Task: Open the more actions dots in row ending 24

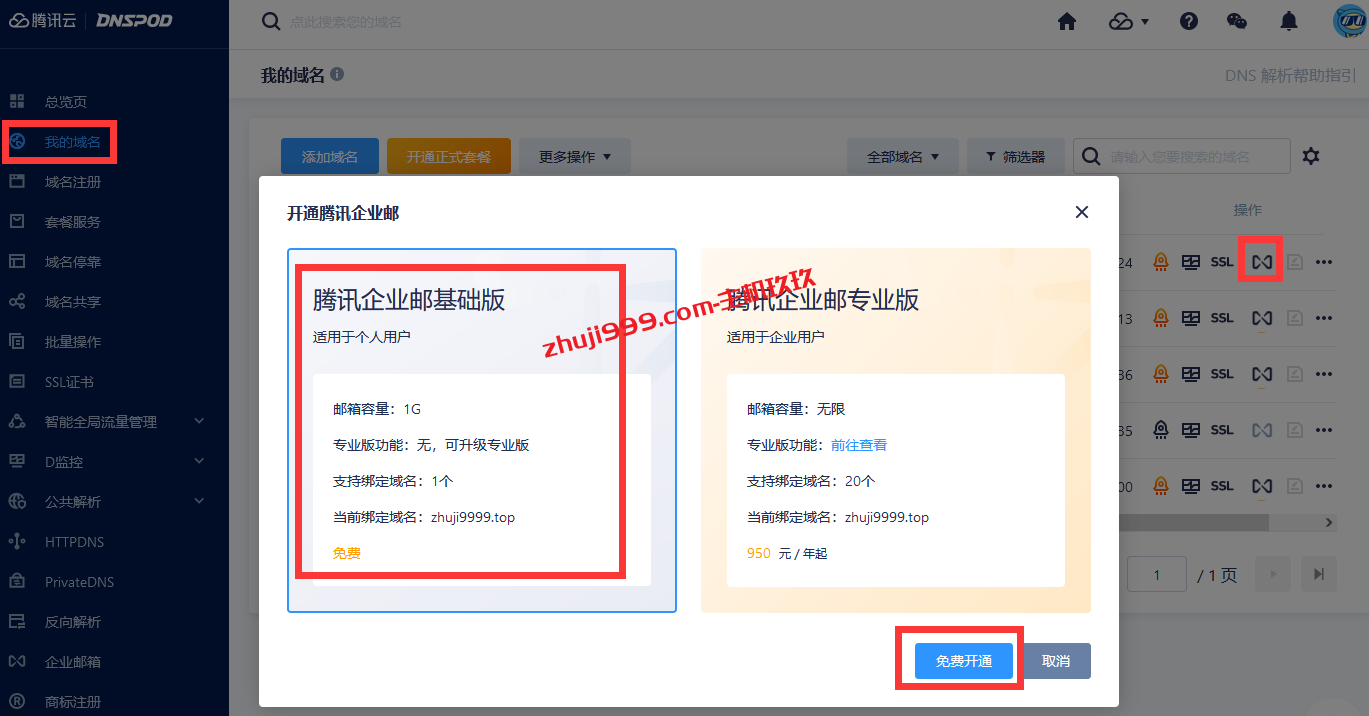Action: (x=1324, y=262)
